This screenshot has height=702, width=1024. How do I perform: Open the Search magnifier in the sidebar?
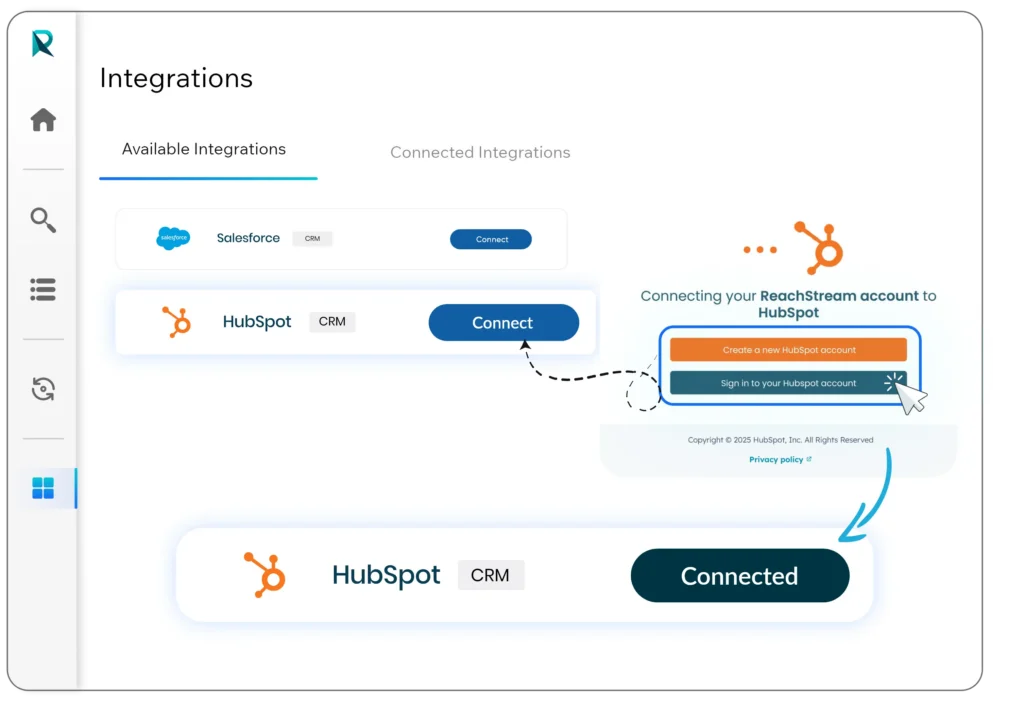click(x=43, y=221)
